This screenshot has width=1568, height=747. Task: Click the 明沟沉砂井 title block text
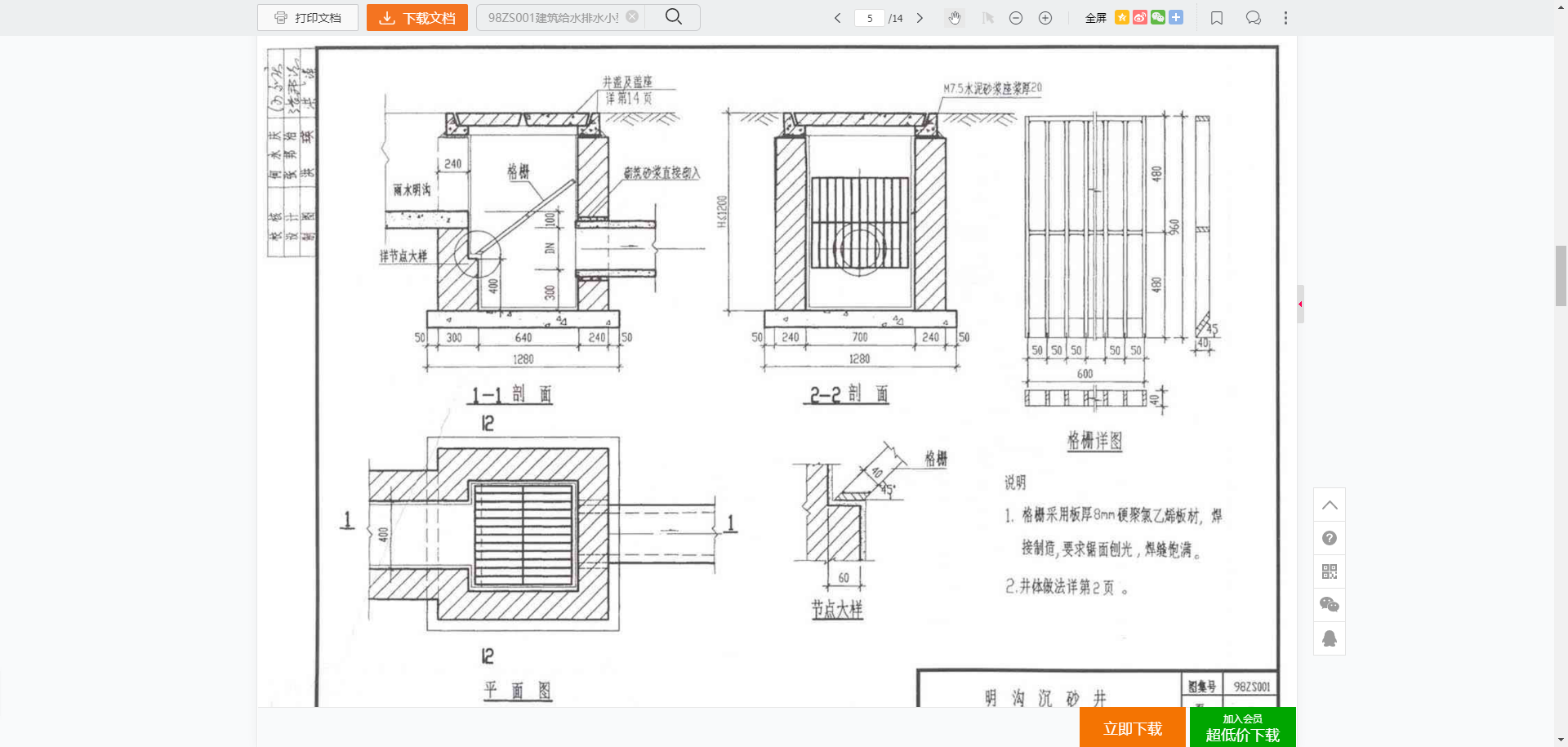1045,698
